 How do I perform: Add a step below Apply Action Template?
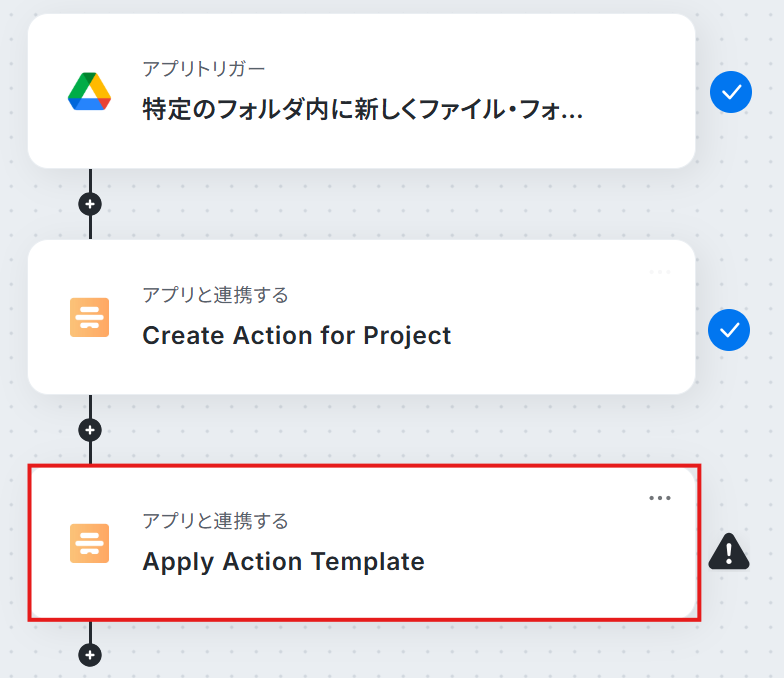click(x=91, y=655)
